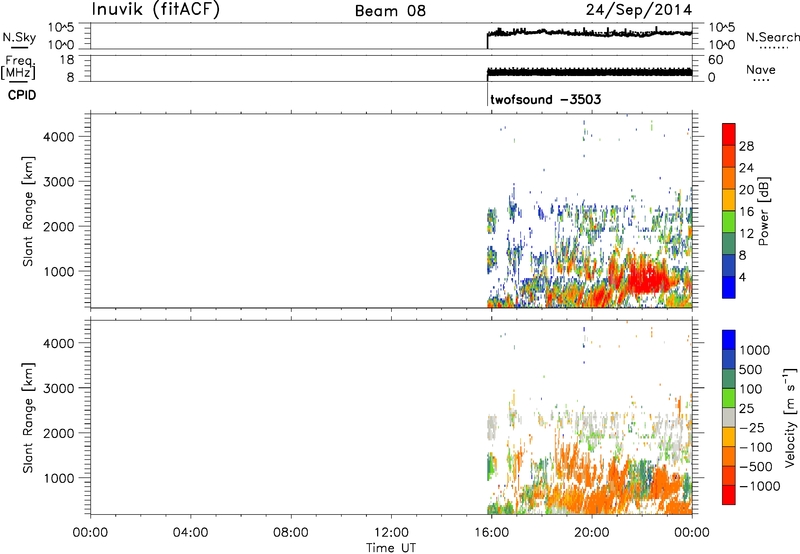The height and width of the screenshot is (554, 800).
Task: Pick the Velocity segment between -1000 and -500
Action: pos(729,475)
